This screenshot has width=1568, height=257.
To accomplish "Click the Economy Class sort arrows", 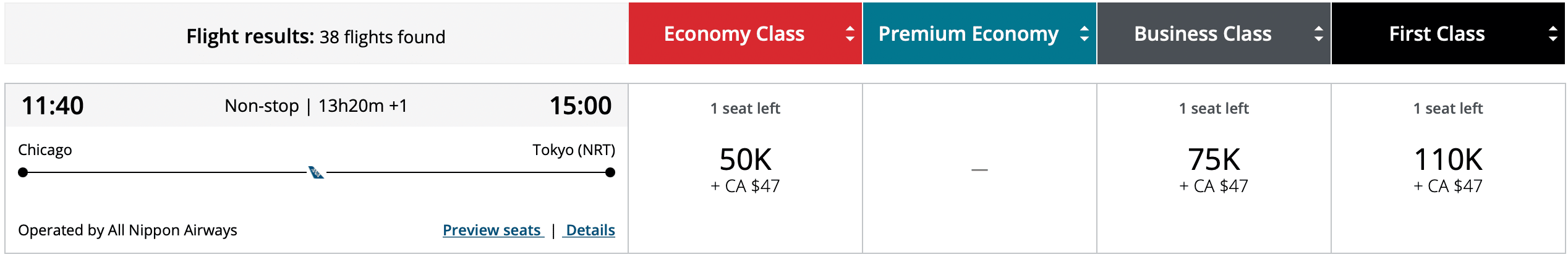I will 850,33.
